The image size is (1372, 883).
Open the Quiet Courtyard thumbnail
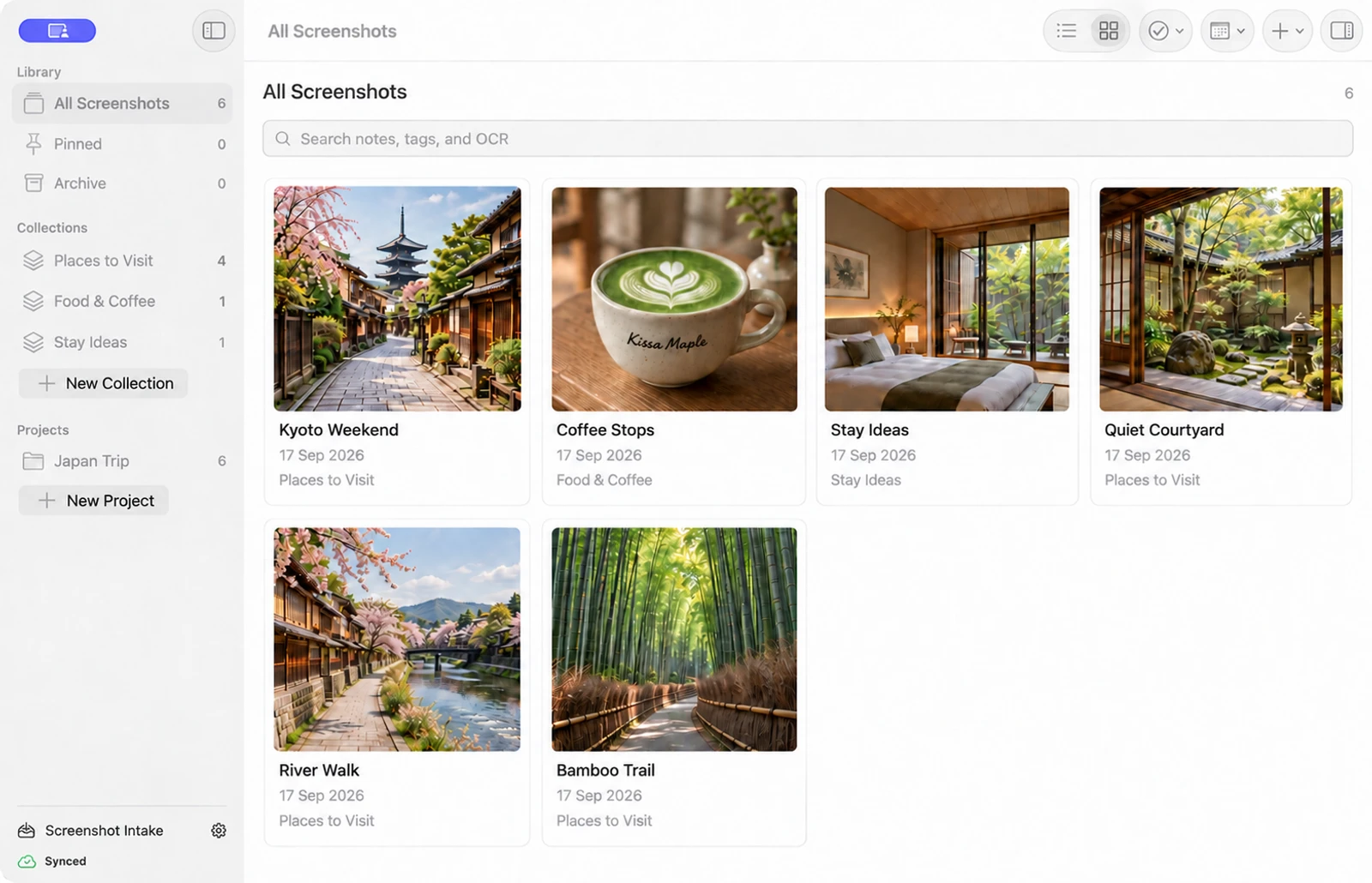[1221, 299]
